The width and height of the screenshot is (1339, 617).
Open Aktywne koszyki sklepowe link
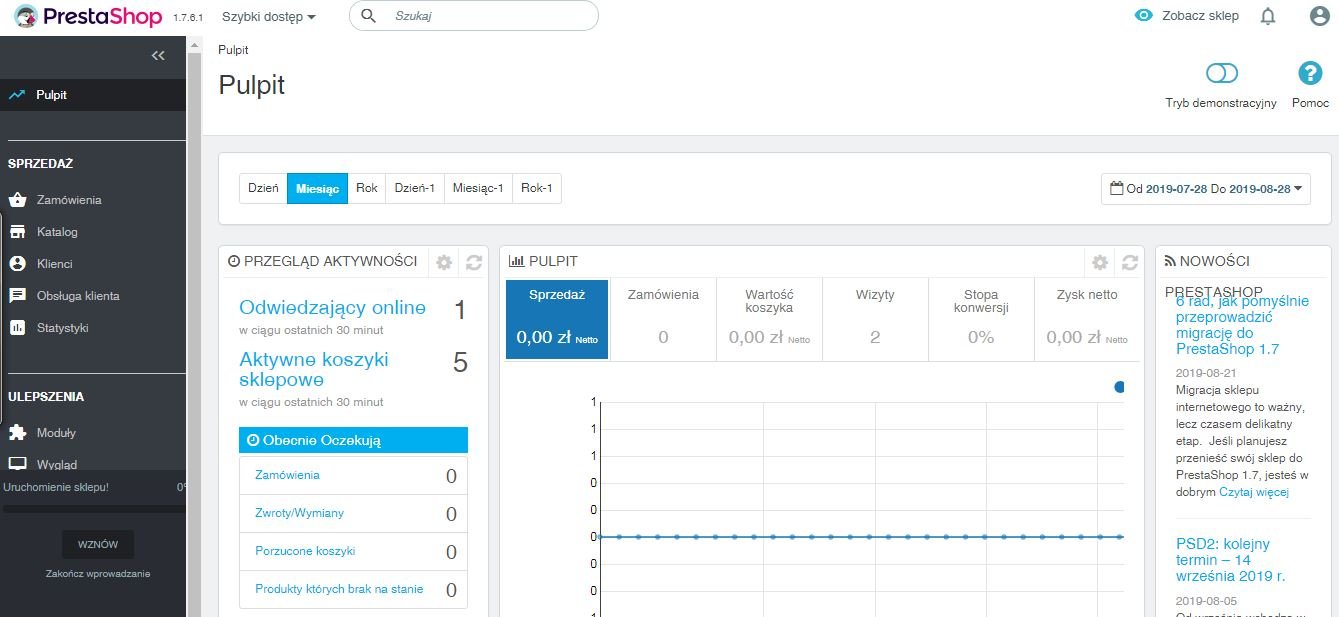(314, 369)
